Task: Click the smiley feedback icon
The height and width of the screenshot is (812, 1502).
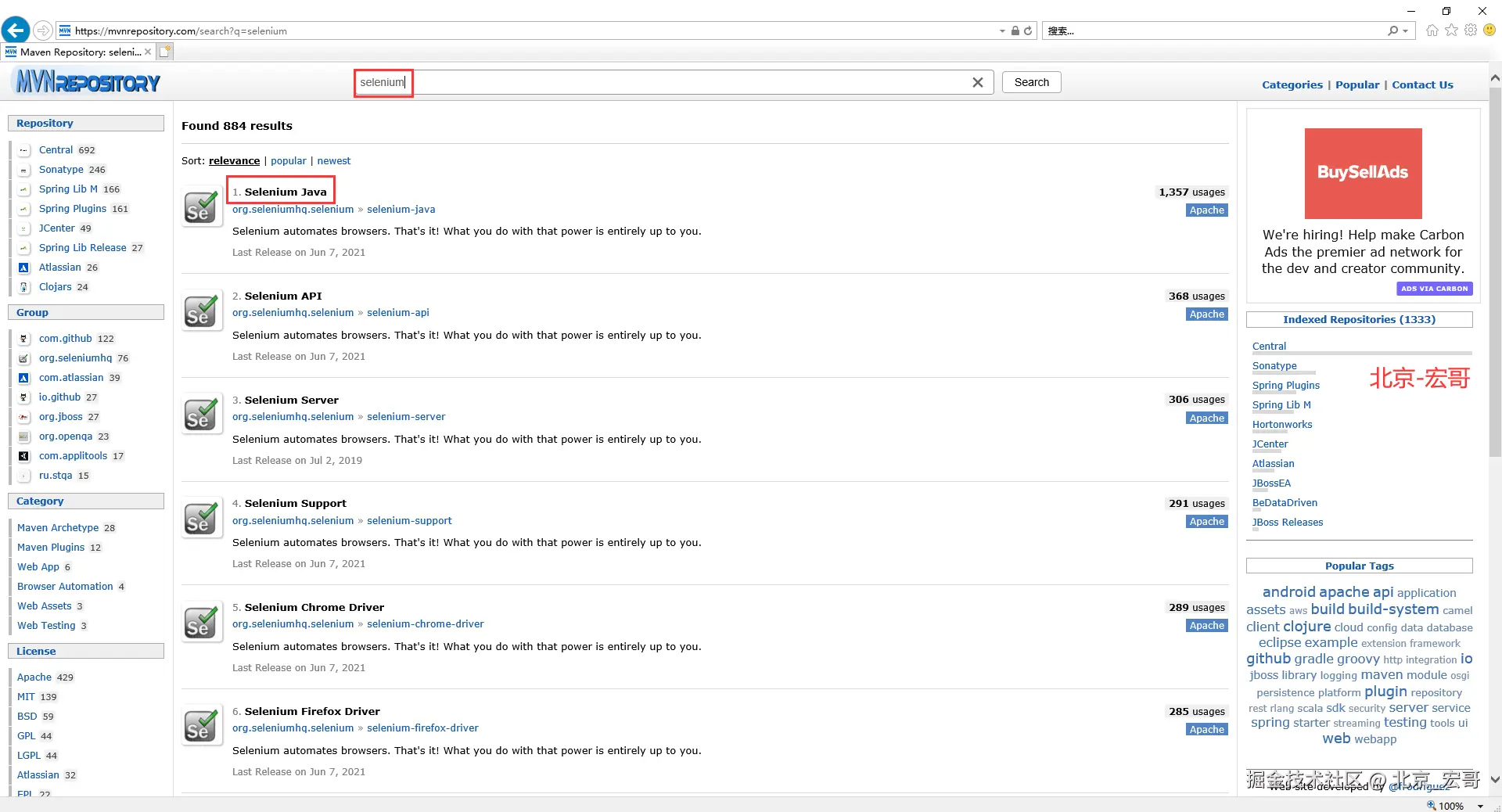Action: [x=1489, y=31]
